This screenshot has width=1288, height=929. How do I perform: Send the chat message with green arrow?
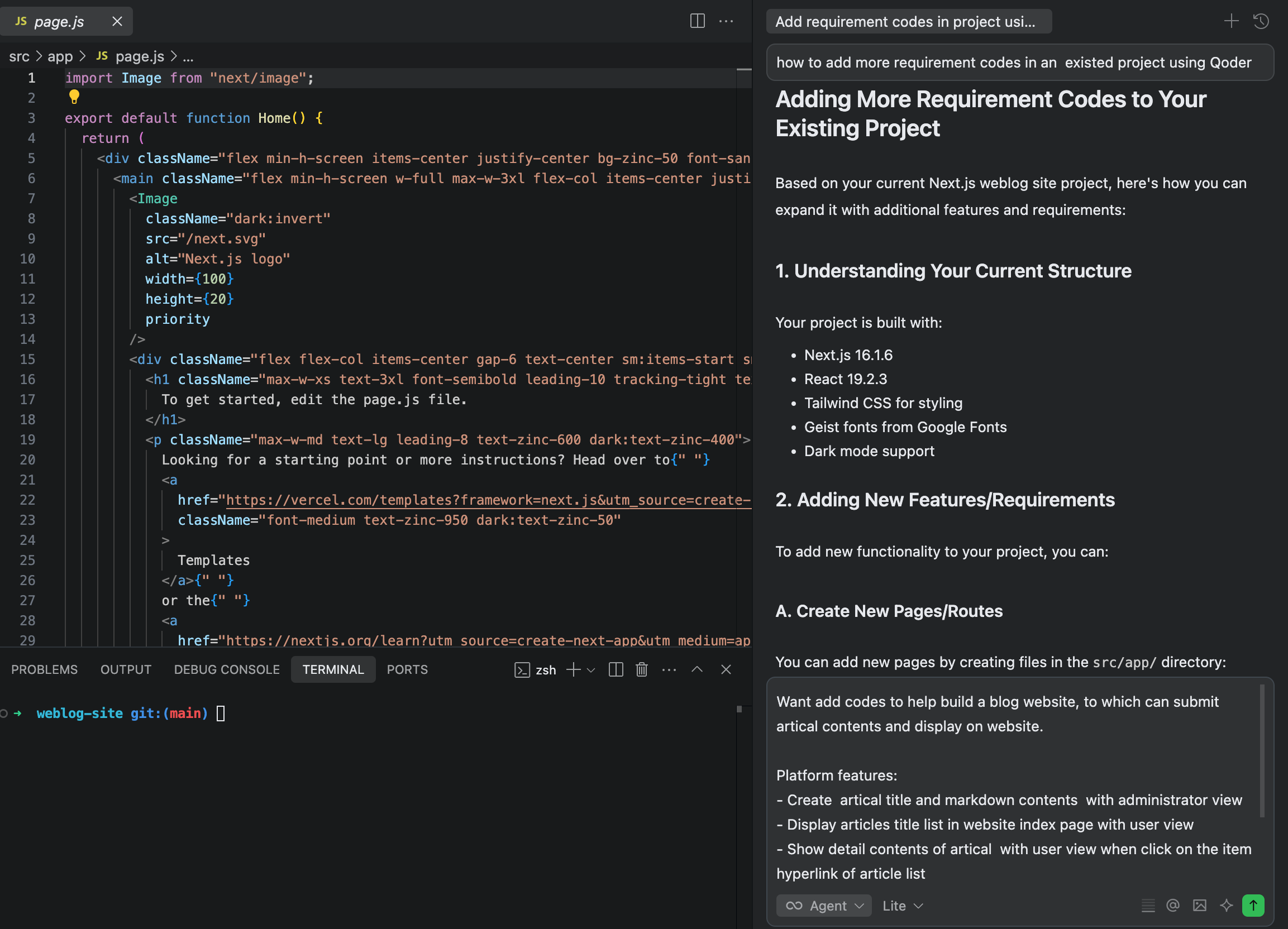click(1253, 905)
